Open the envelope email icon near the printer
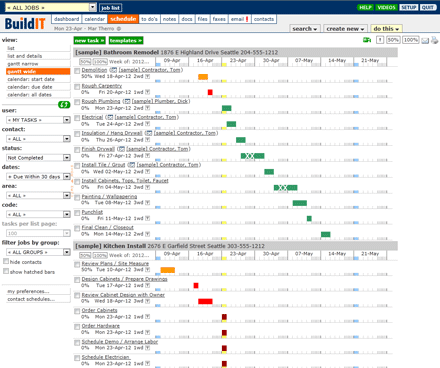440x368 pixels. click(425, 40)
